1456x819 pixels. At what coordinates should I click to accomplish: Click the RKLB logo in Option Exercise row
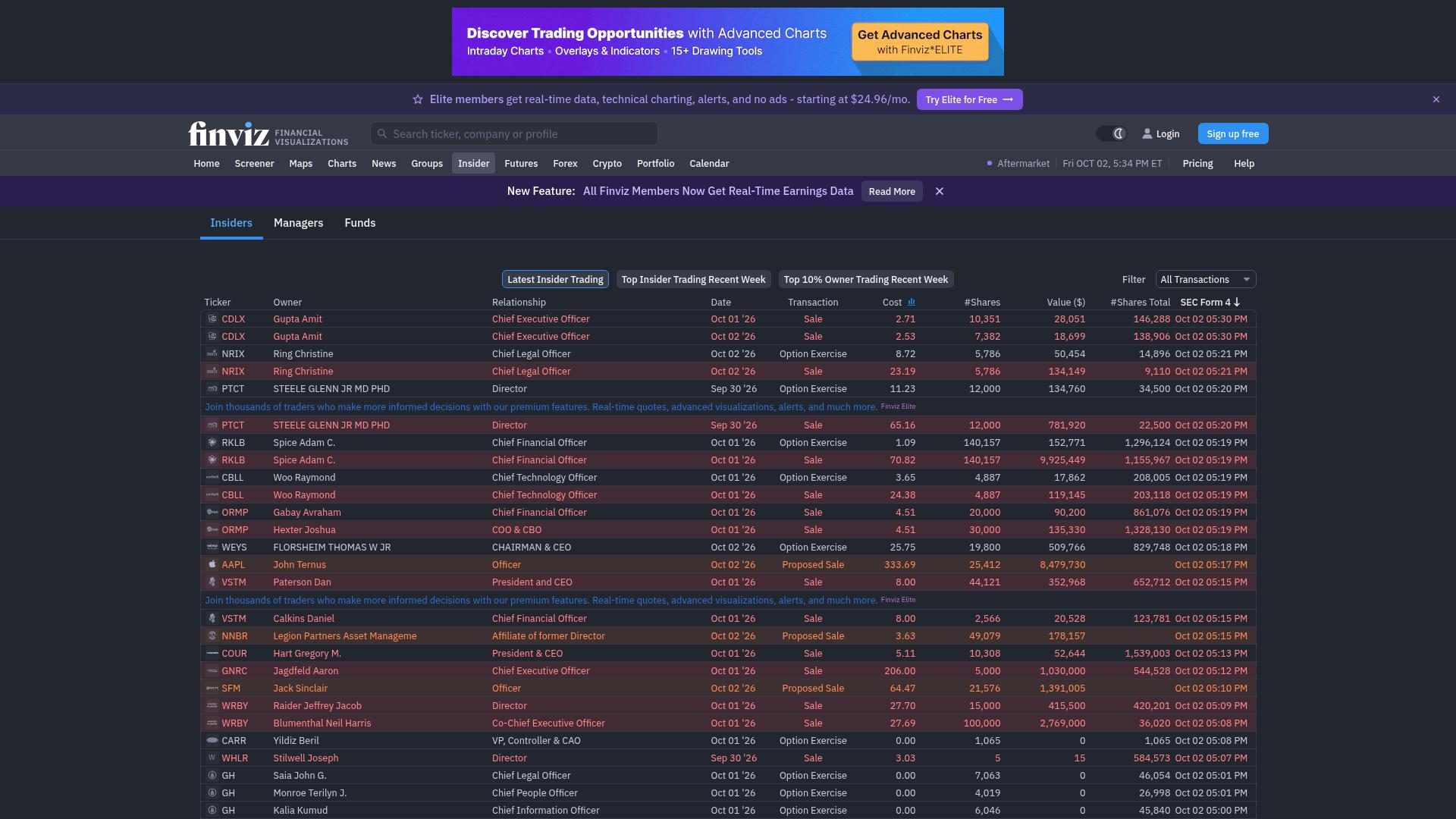click(x=212, y=442)
